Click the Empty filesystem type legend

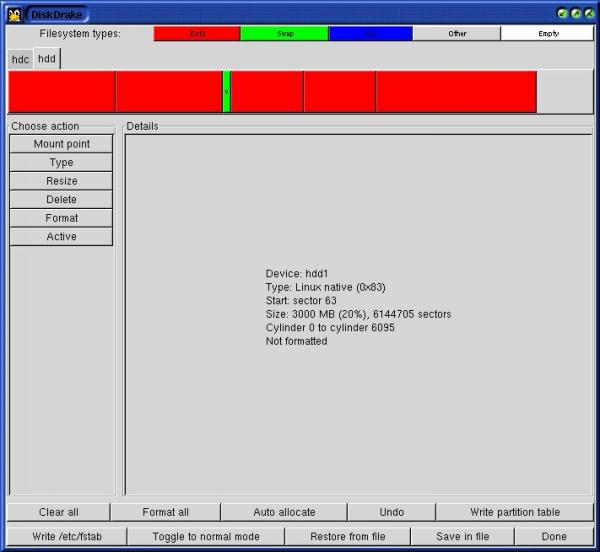point(548,33)
